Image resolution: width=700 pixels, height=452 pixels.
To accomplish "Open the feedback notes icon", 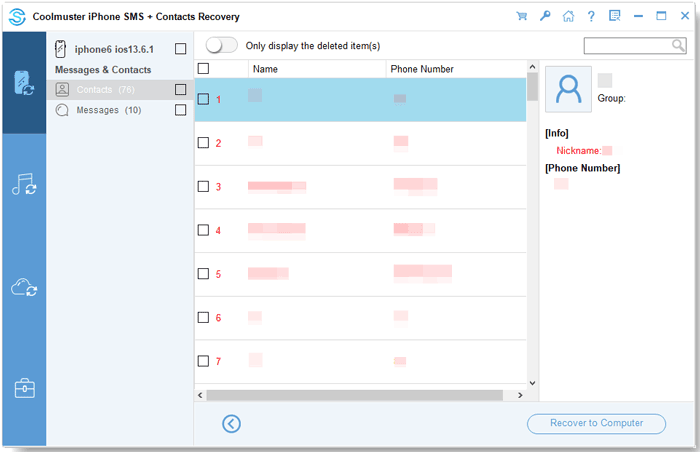I will (614, 16).
